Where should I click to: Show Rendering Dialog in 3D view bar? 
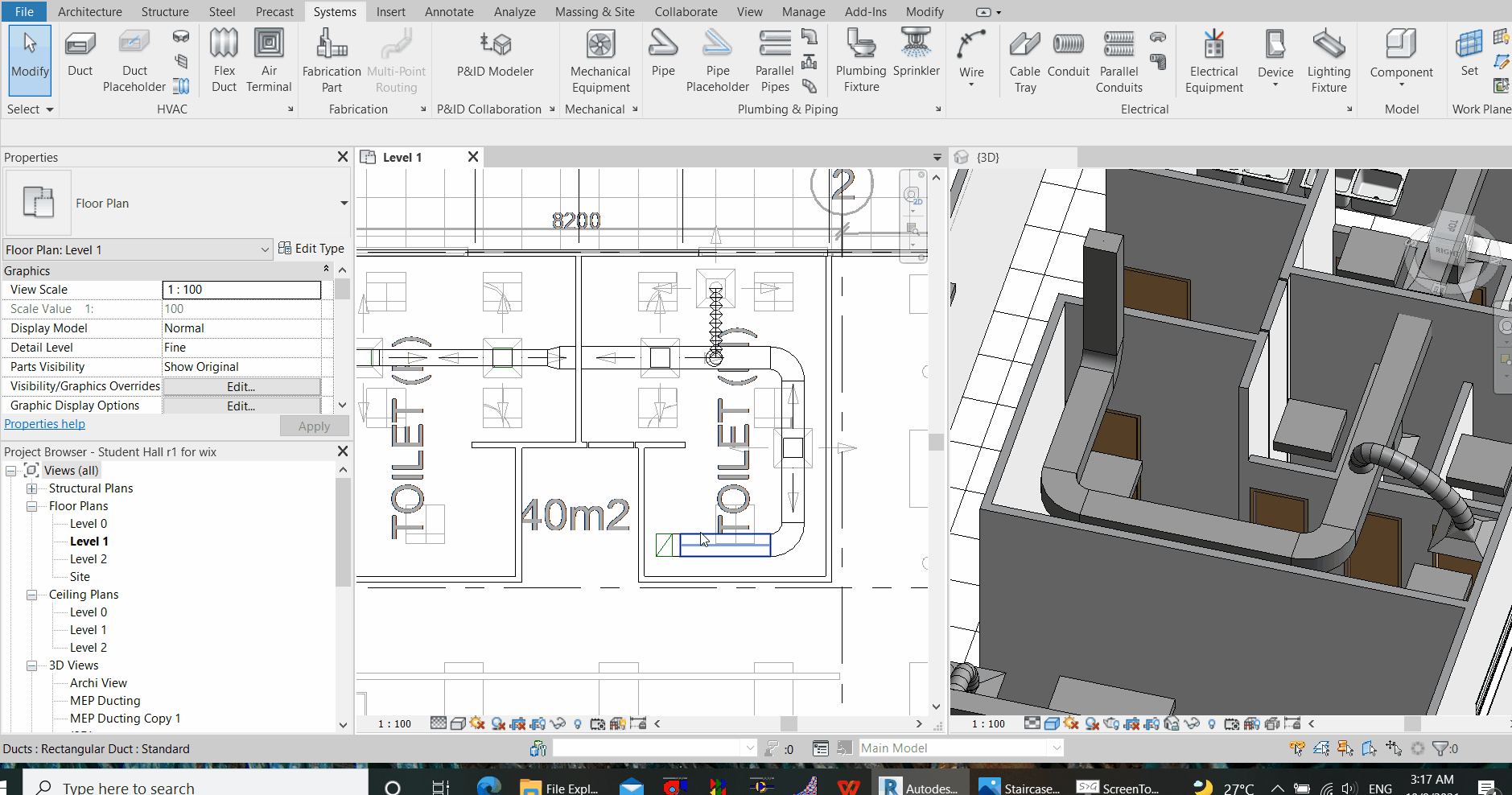coord(1110,723)
